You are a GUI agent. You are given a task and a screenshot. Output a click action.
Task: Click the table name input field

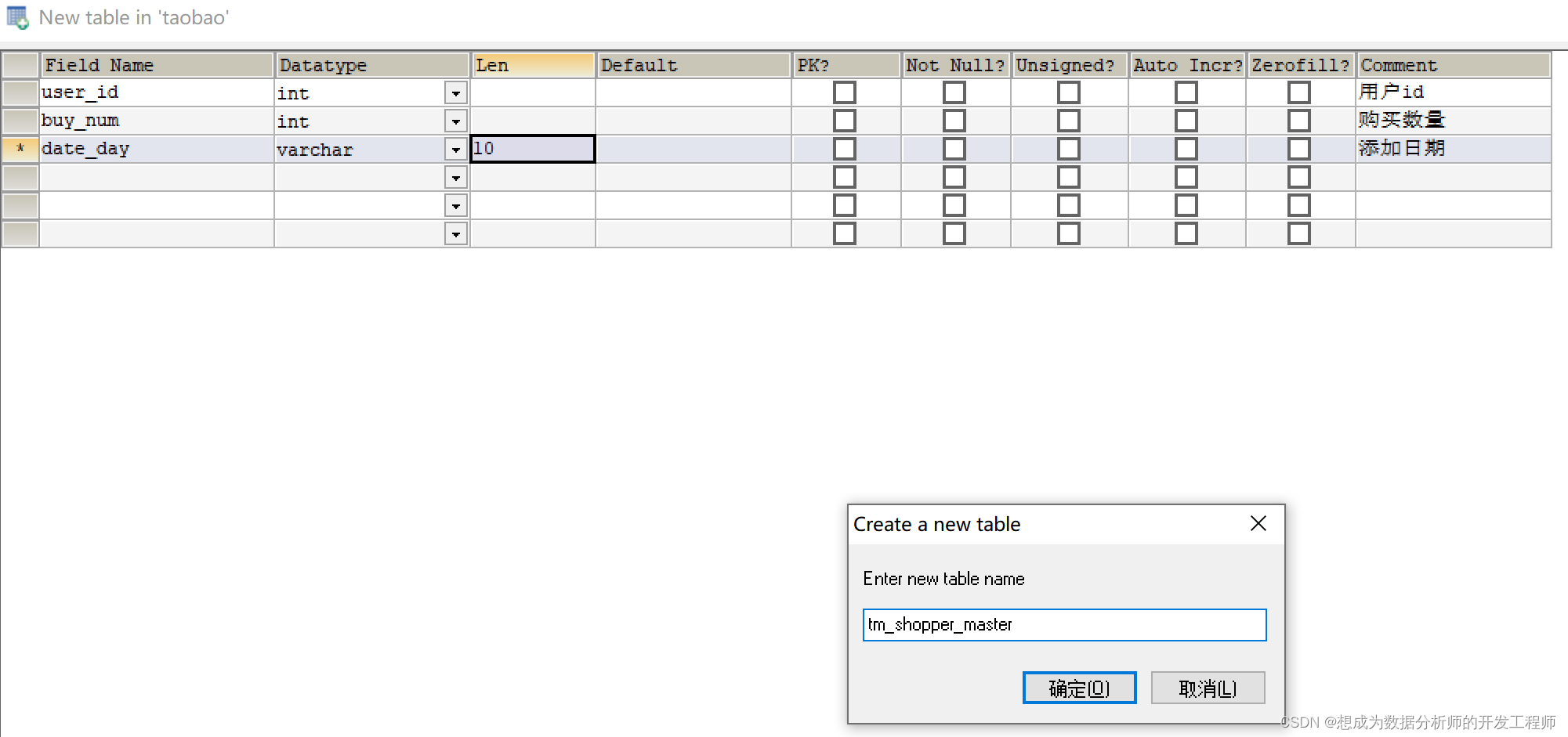[x=1064, y=625]
